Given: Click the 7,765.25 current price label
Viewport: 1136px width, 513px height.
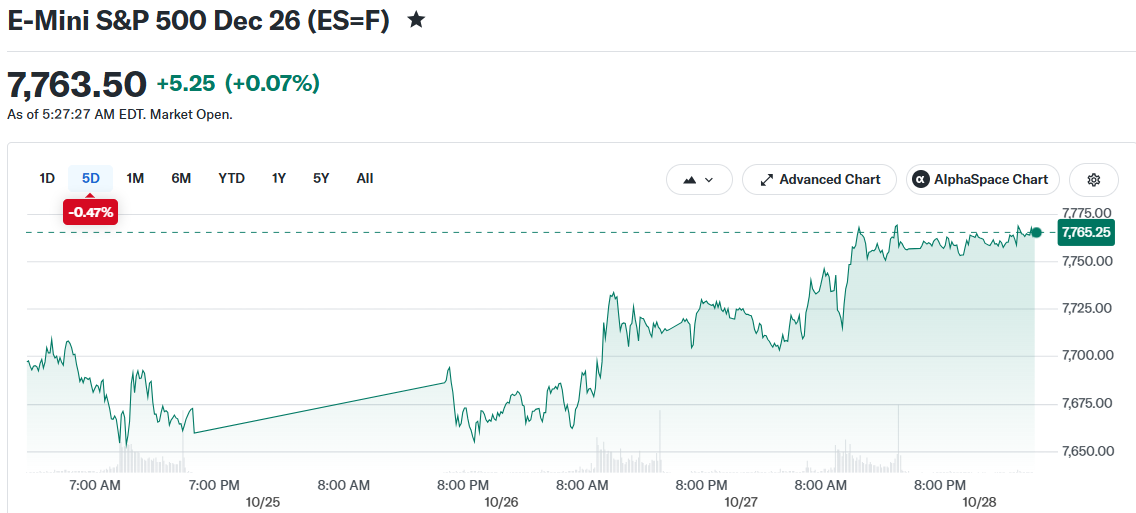Looking at the screenshot, I should 1086,233.
